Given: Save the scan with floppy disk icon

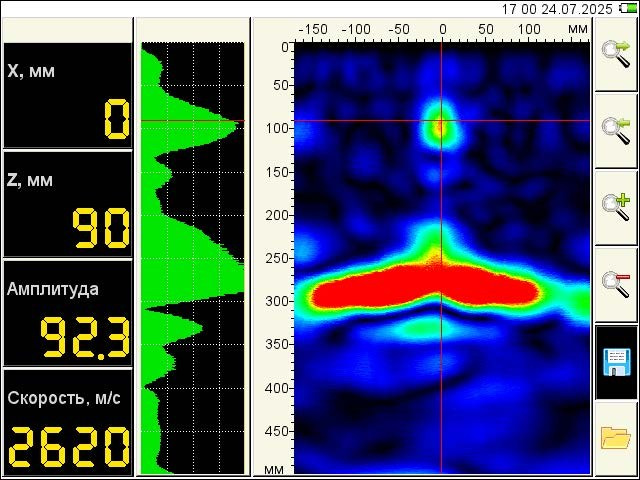Looking at the screenshot, I should click(x=616, y=362).
